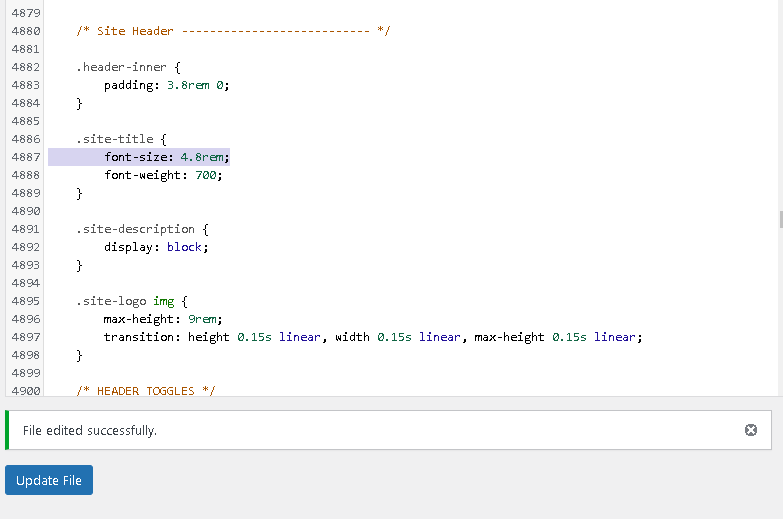The height and width of the screenshot is (519, 783).
Task: Click the closing brace on line 4898
Action: (x=79, y=355)
